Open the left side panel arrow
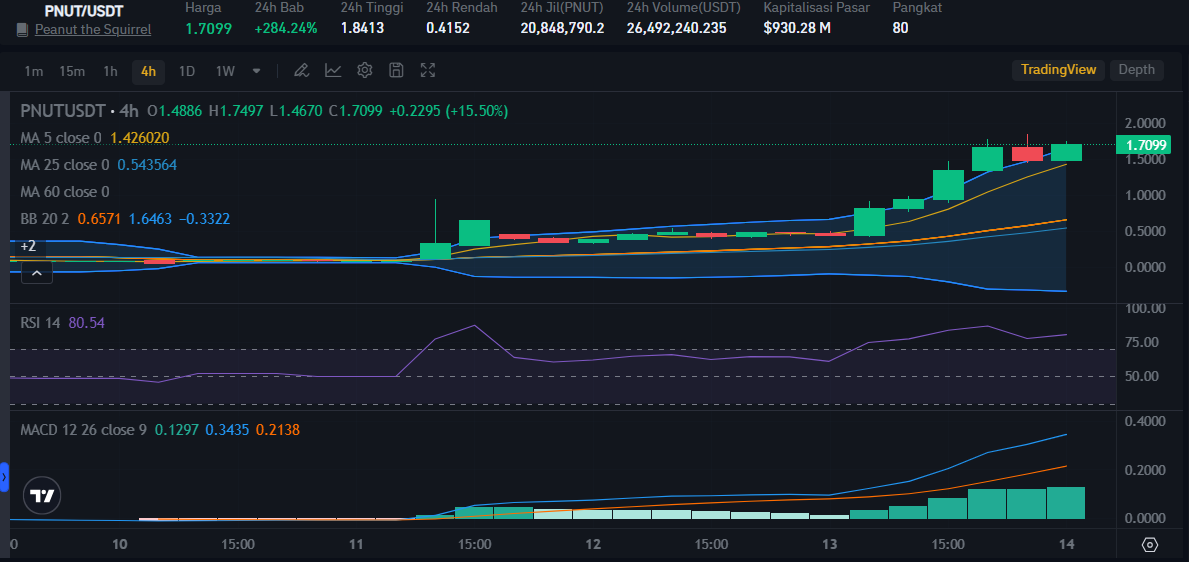 (x=4, y=477)
